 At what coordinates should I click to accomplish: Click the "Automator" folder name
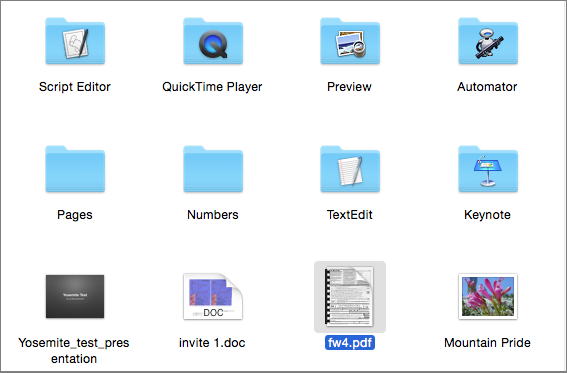point(487,87)
